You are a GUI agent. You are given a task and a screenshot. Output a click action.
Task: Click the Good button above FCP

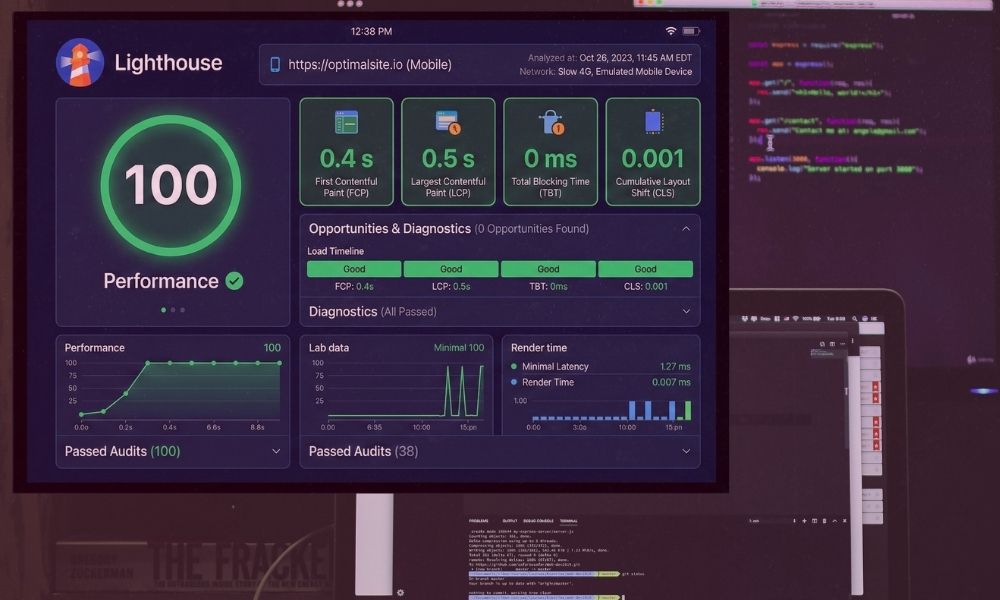[354, 269]
